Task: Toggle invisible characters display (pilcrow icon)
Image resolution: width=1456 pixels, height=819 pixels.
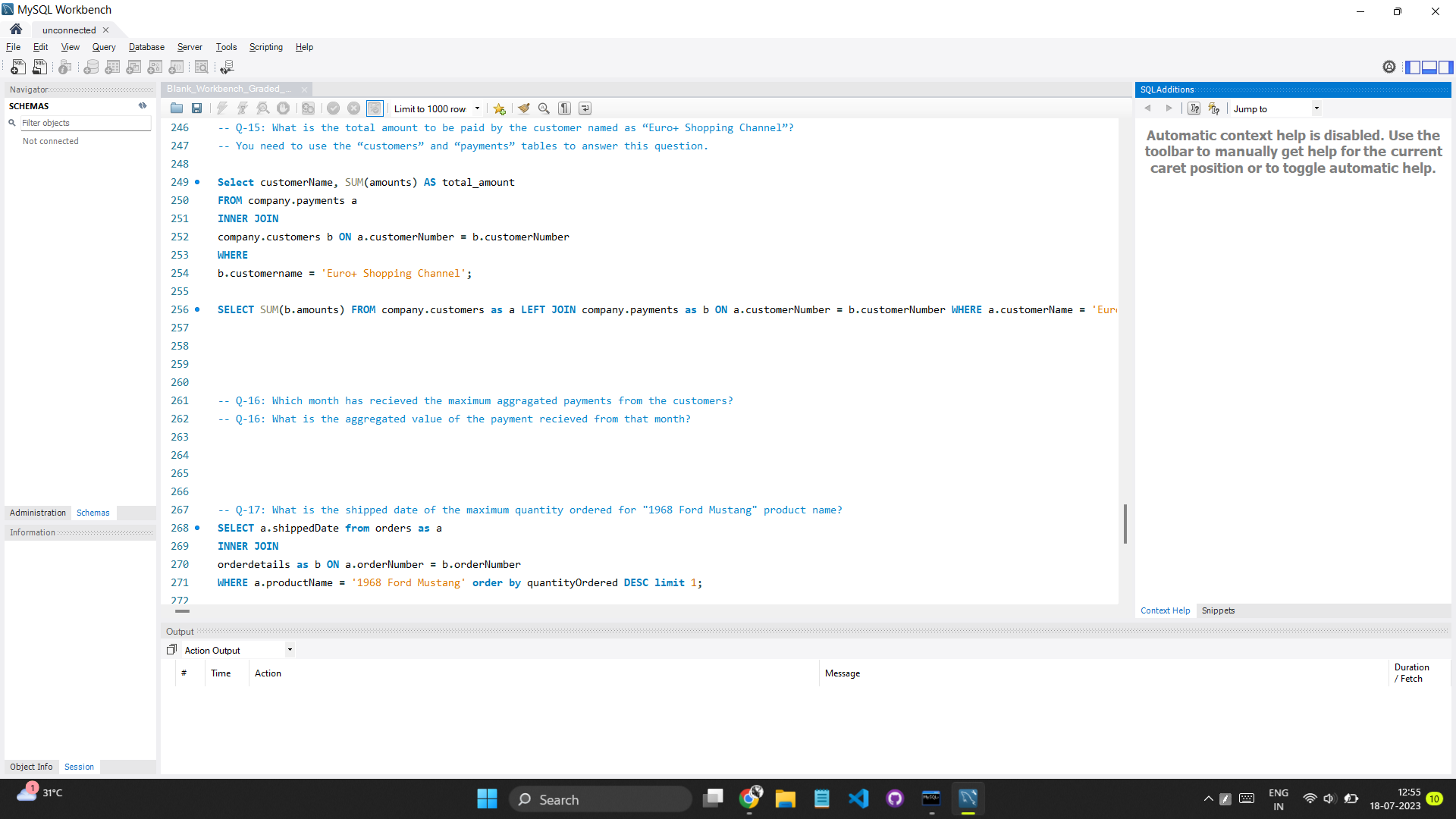Action: [564, 108]
